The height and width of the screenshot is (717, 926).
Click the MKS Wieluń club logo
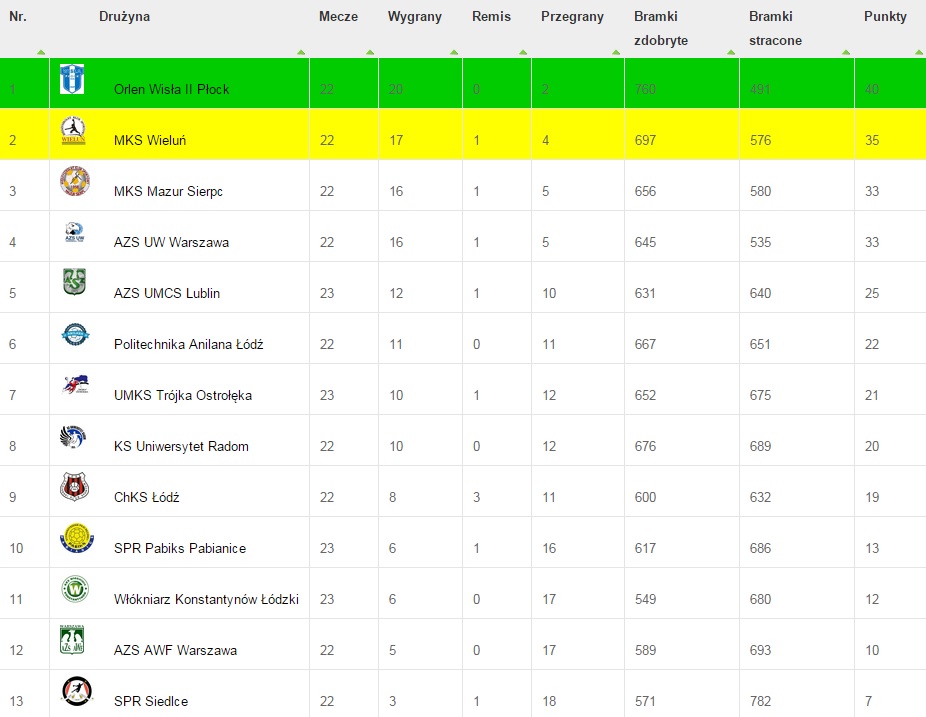[x=73, y=130]
